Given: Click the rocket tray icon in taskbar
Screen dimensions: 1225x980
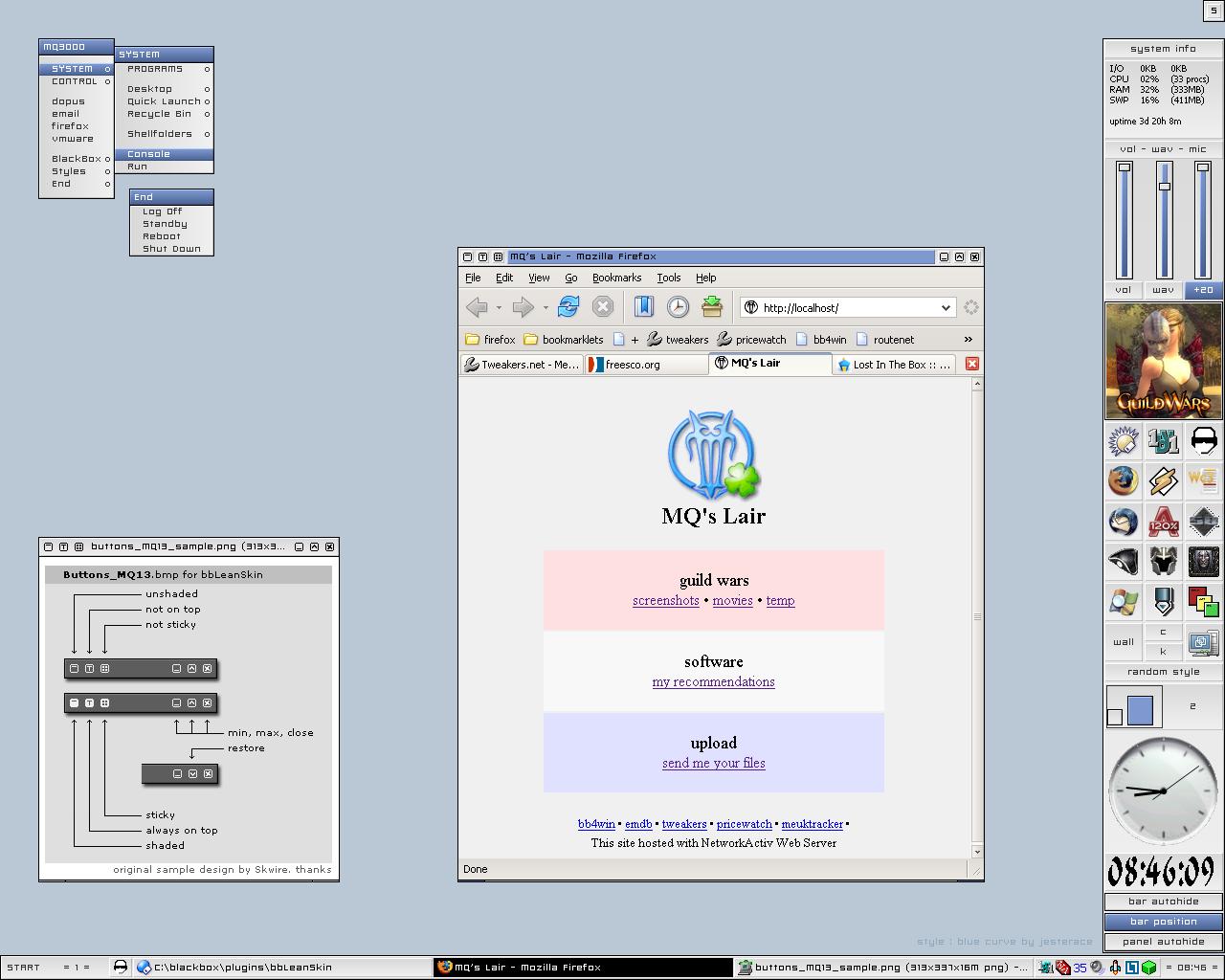Looking at the screenshot, I should tap(1115, 967).
